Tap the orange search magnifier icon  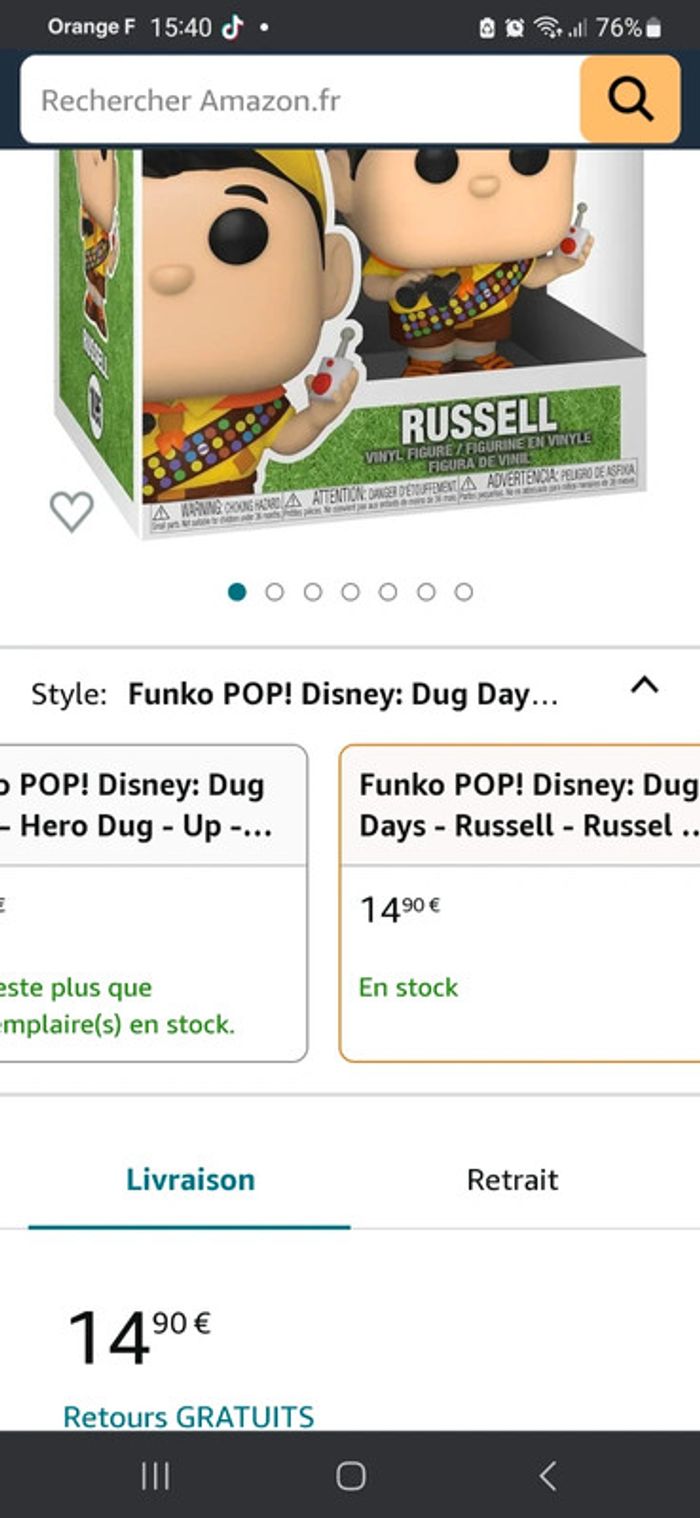coord(629,99)
